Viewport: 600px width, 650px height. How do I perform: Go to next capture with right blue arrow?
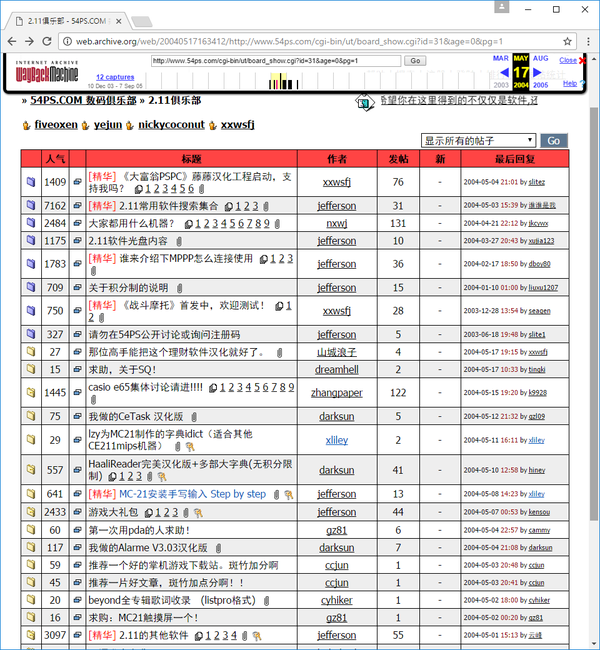click(537, 73)
